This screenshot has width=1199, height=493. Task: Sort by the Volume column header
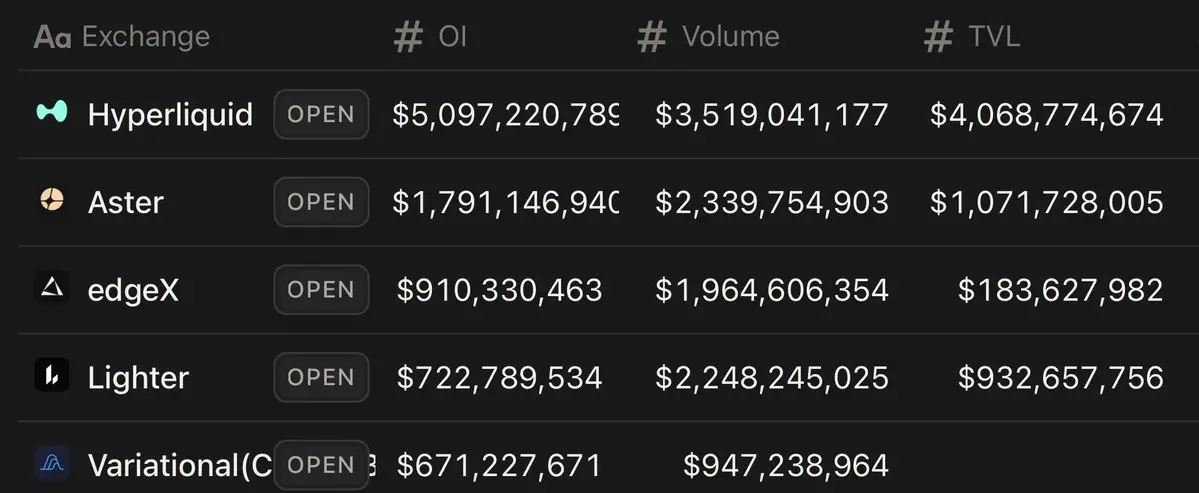730,37
